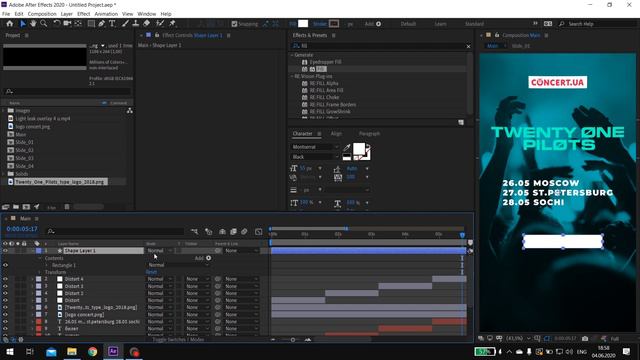Select the Horizontal Type tool
The image size is (640, 360).
click(x=112, y=24)
